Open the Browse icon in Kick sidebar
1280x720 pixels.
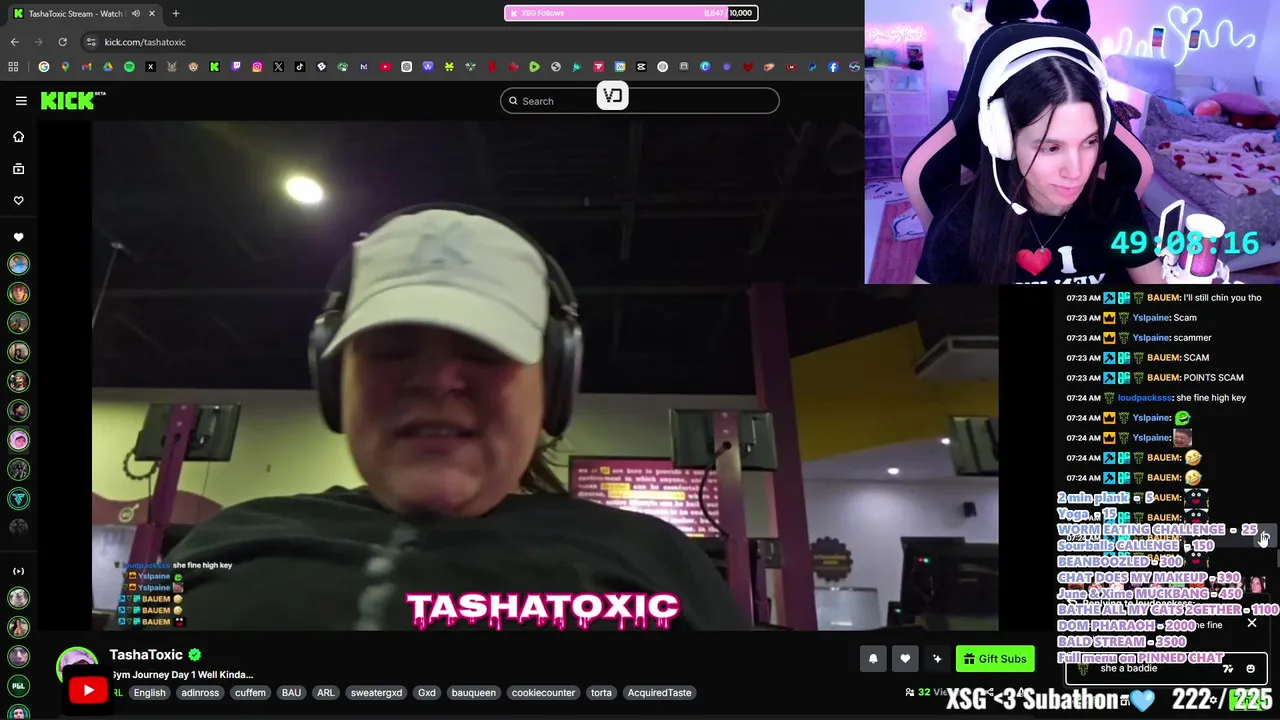[18, 169]
